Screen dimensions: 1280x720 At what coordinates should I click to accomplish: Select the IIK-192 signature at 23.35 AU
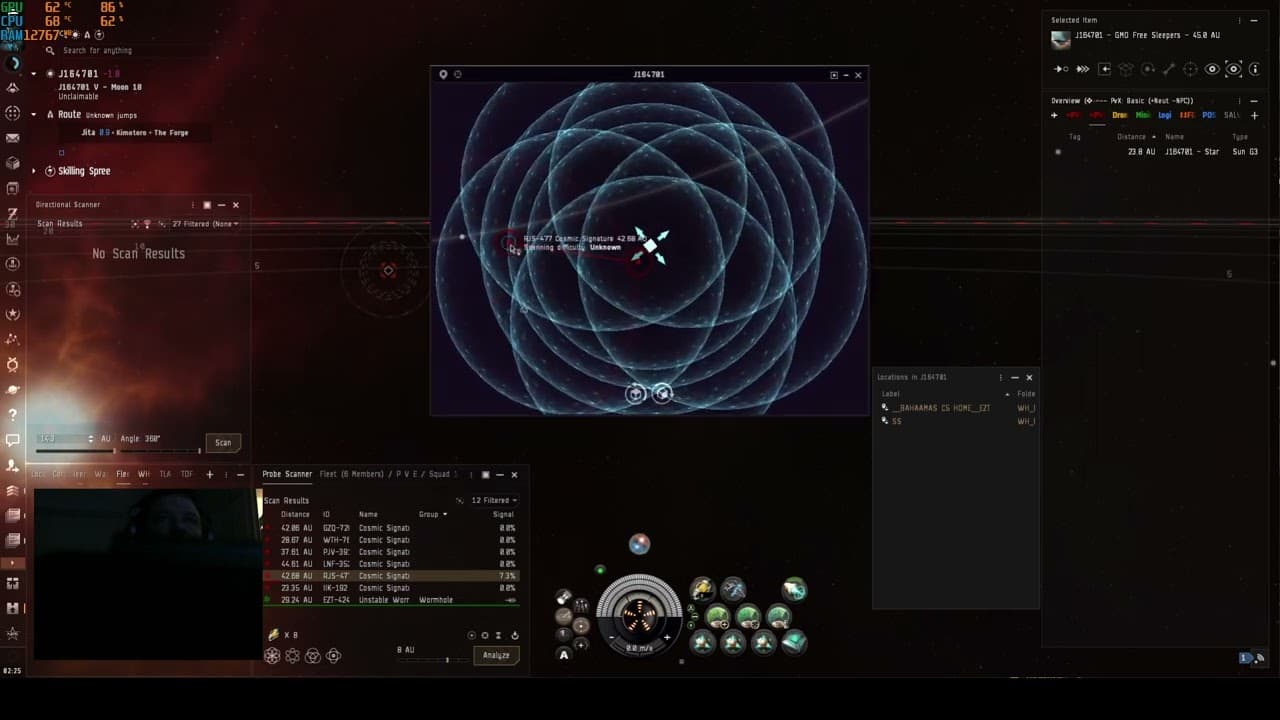[x=390, y=588]
